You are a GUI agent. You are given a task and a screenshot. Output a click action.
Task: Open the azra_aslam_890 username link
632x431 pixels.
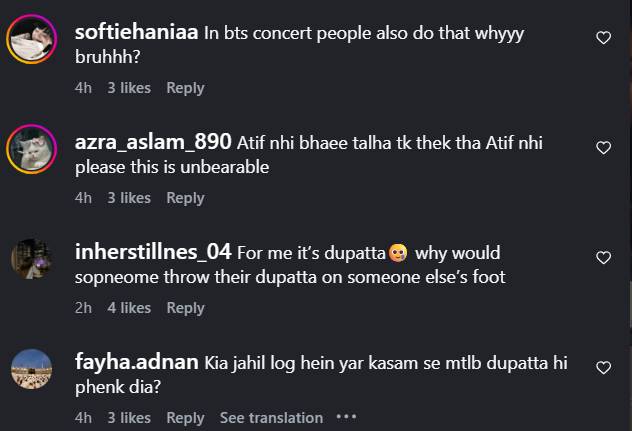[153, 142]
